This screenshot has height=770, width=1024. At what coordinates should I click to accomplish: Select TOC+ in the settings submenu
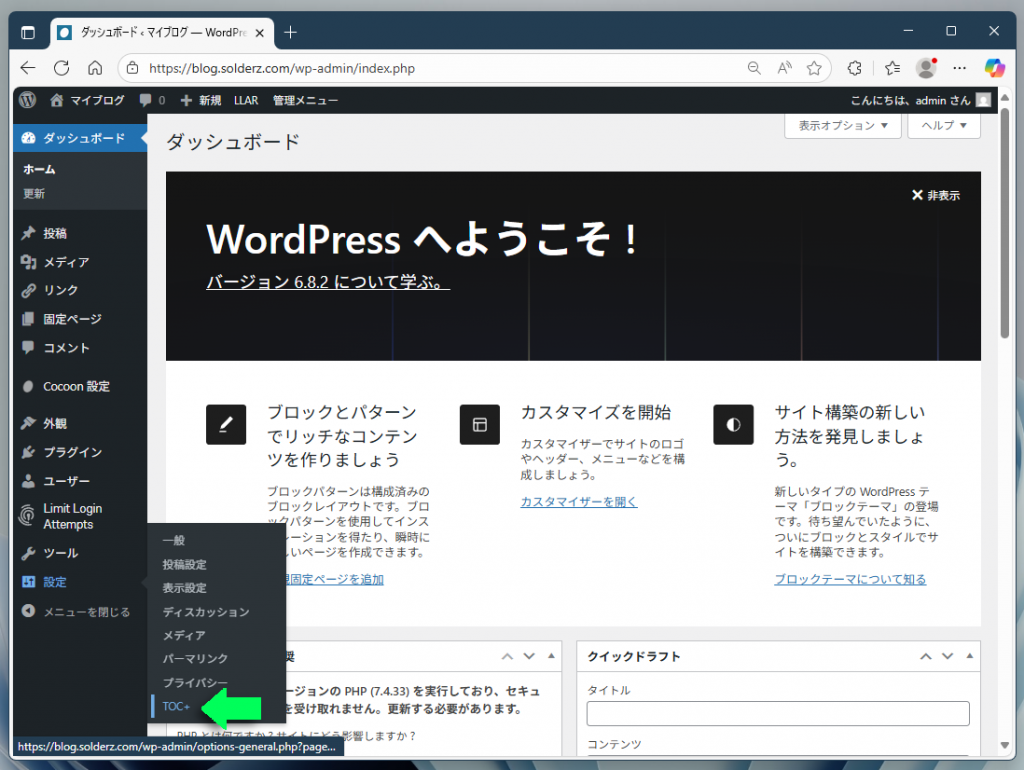coord(175,706)
